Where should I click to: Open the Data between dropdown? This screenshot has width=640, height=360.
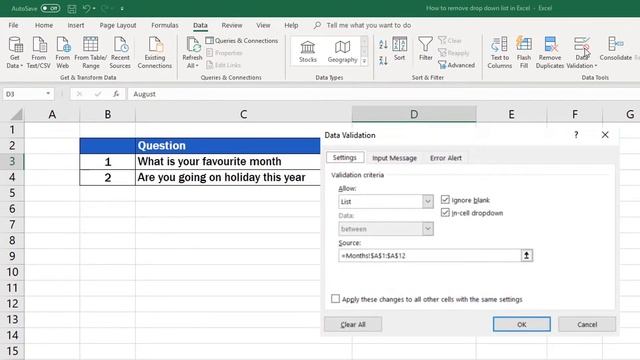[427, 229]
